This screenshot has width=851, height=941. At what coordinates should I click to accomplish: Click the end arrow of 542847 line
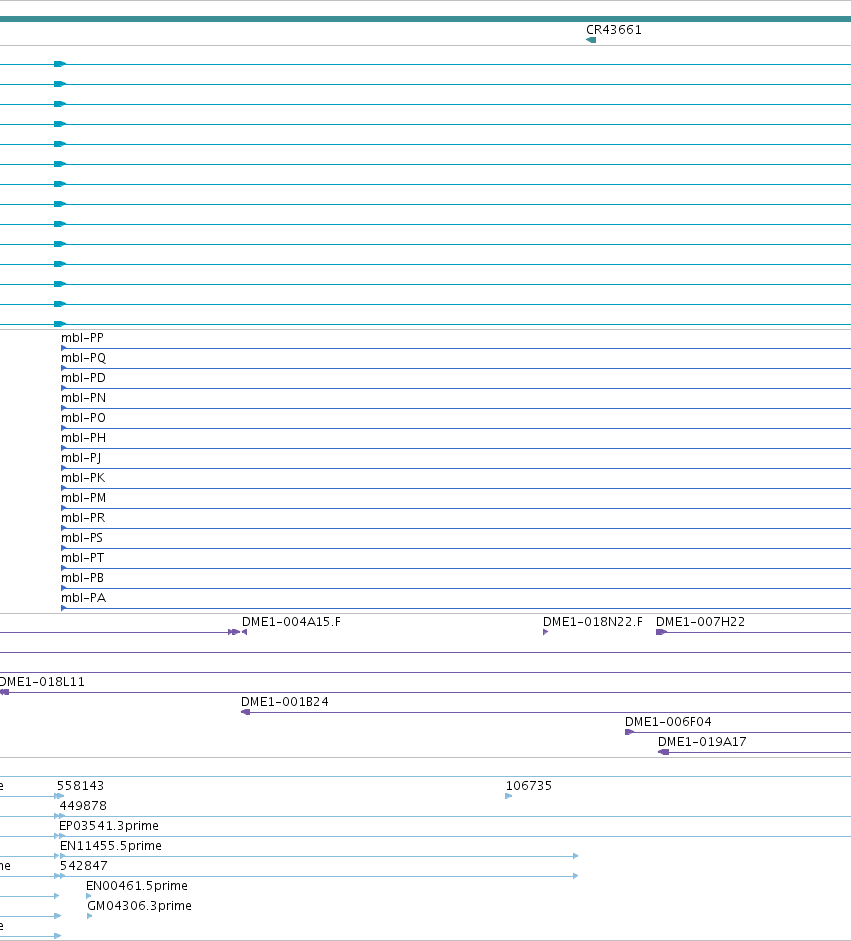click(x=576, y=876)
